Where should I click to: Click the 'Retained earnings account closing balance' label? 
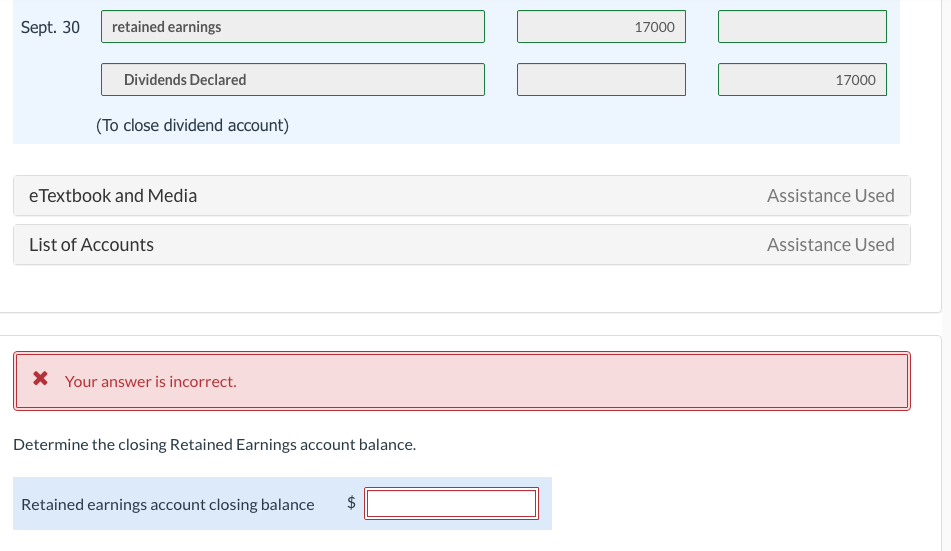click(x=167, y=505)
